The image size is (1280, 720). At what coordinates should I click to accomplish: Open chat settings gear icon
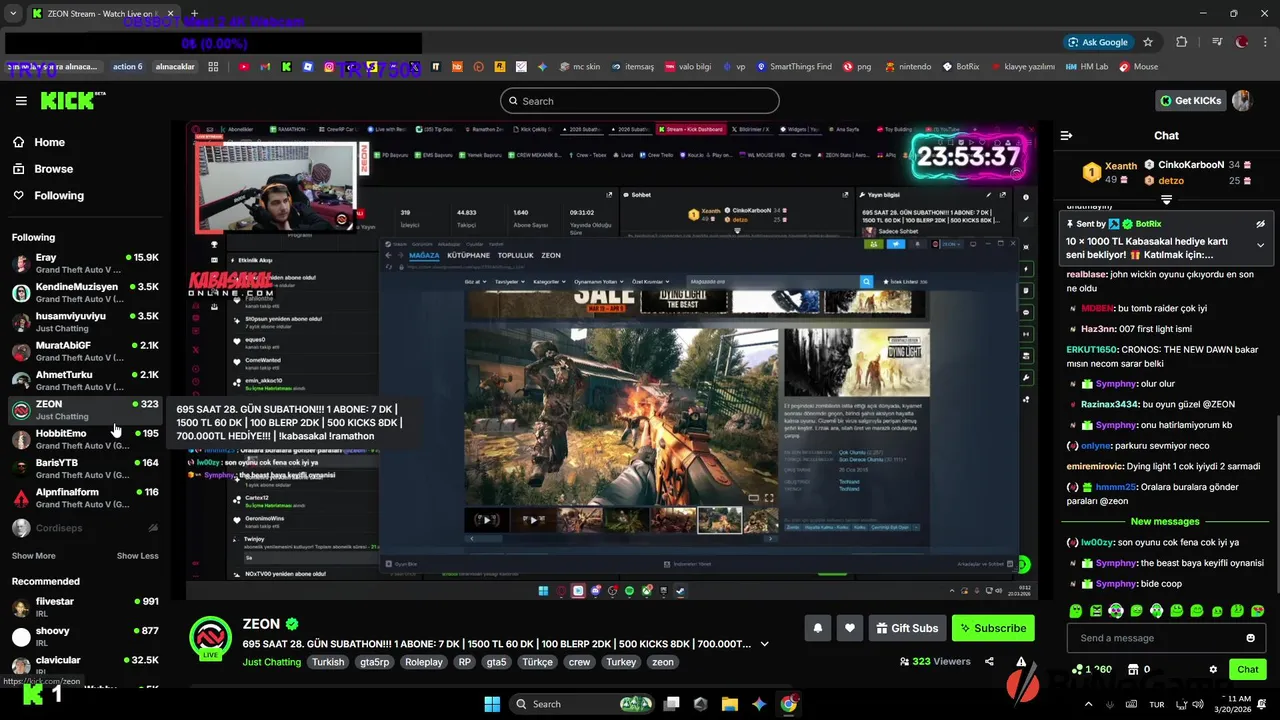[1213, 669]
